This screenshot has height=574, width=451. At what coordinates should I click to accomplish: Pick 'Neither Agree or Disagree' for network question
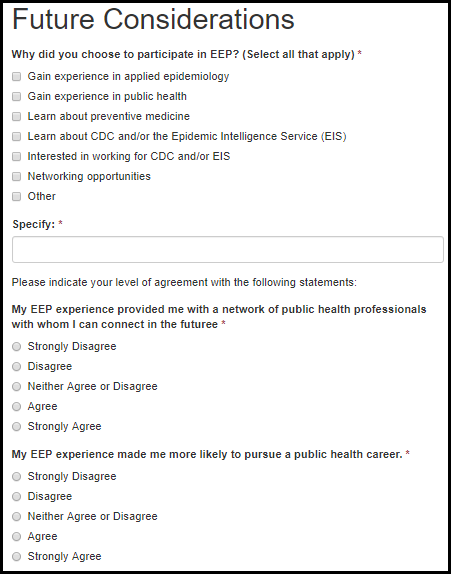(x=16, y=387)
